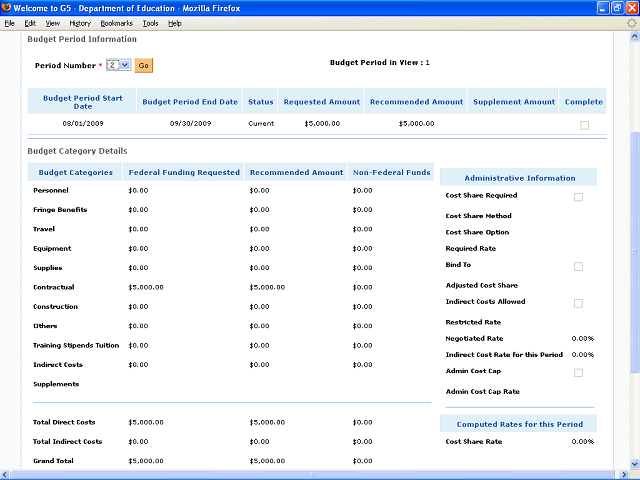Open the Period Number dropdown
The image size is (640, 480).
(x=119, y=65)
